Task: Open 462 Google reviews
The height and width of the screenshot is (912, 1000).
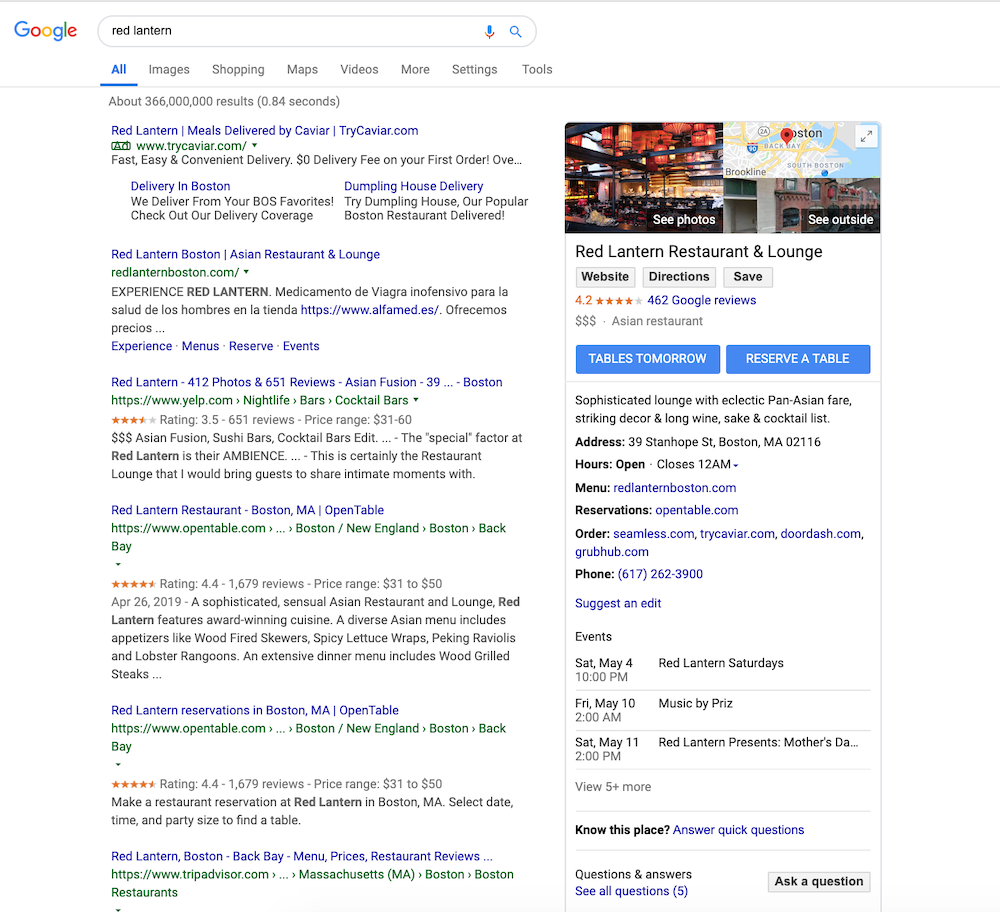Action: tap(702, 300)
